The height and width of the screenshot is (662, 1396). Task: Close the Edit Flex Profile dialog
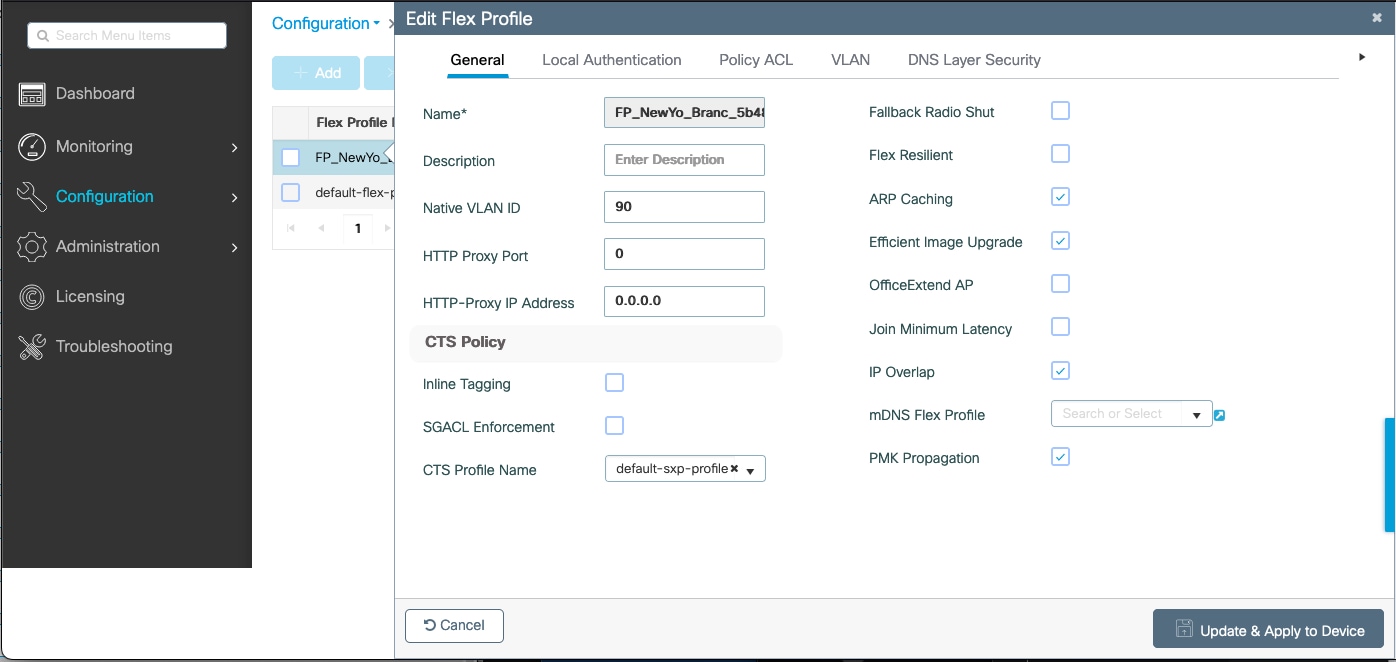click(x=1376, y=18)
